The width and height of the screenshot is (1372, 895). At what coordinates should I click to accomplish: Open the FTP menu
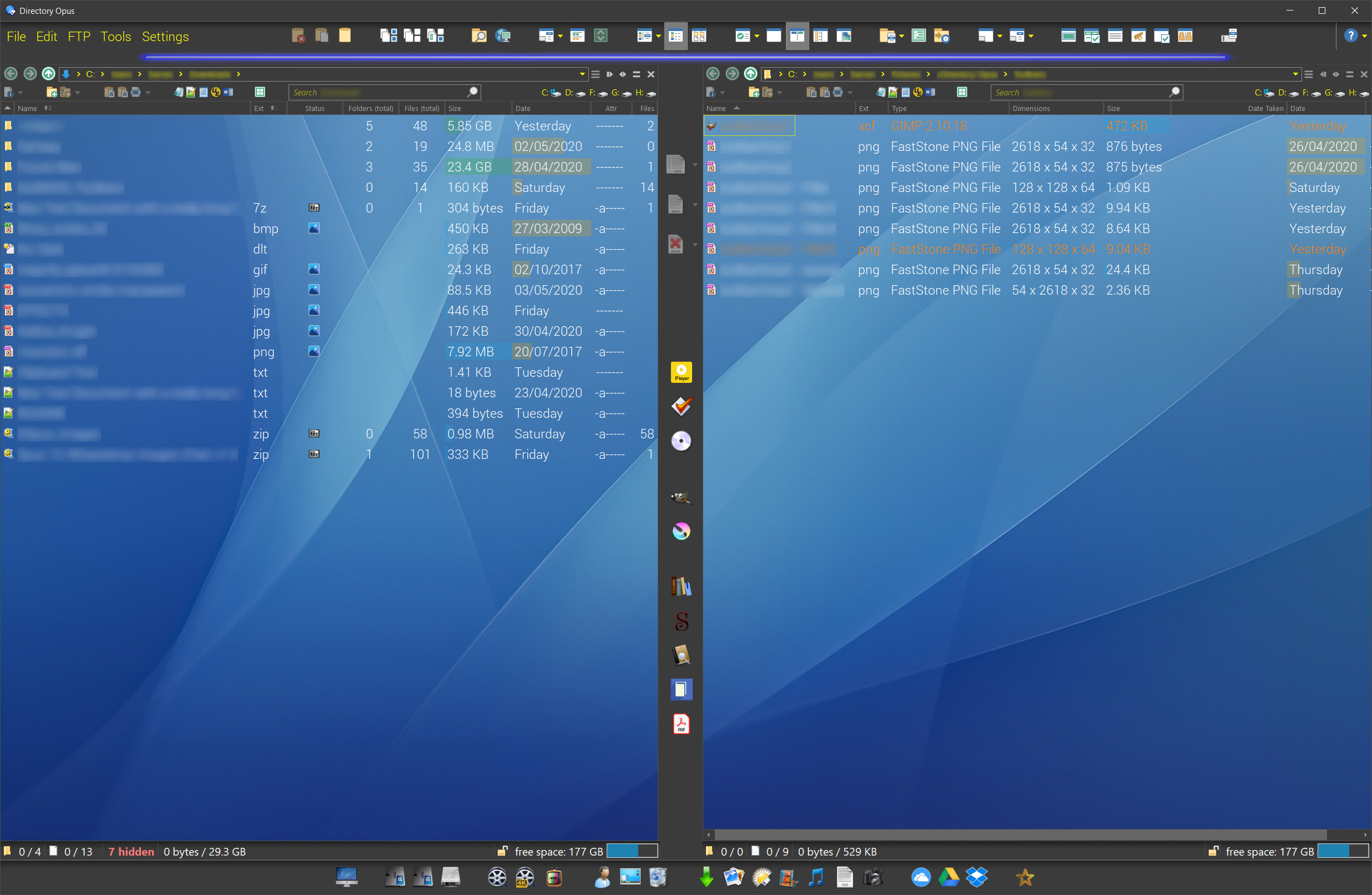(79, 36)
